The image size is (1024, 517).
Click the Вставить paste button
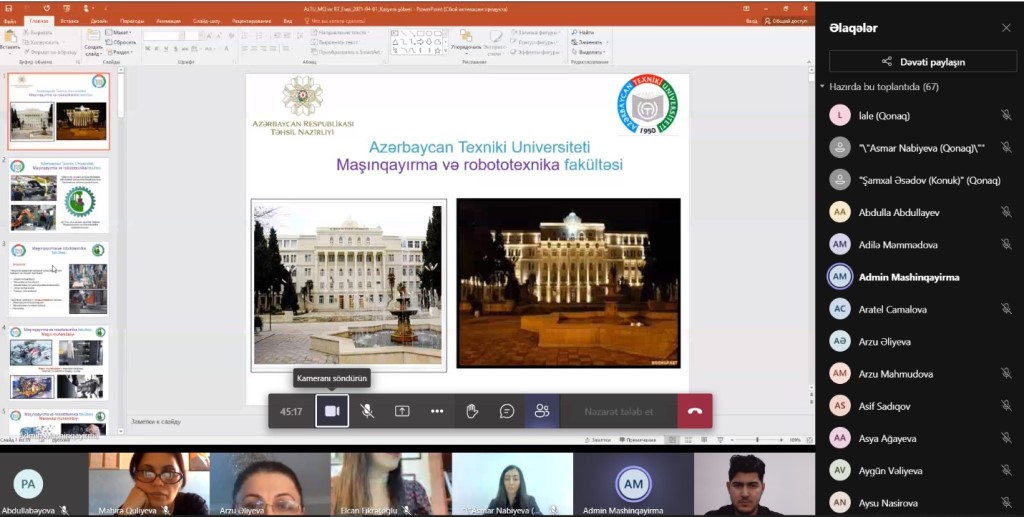10,40
